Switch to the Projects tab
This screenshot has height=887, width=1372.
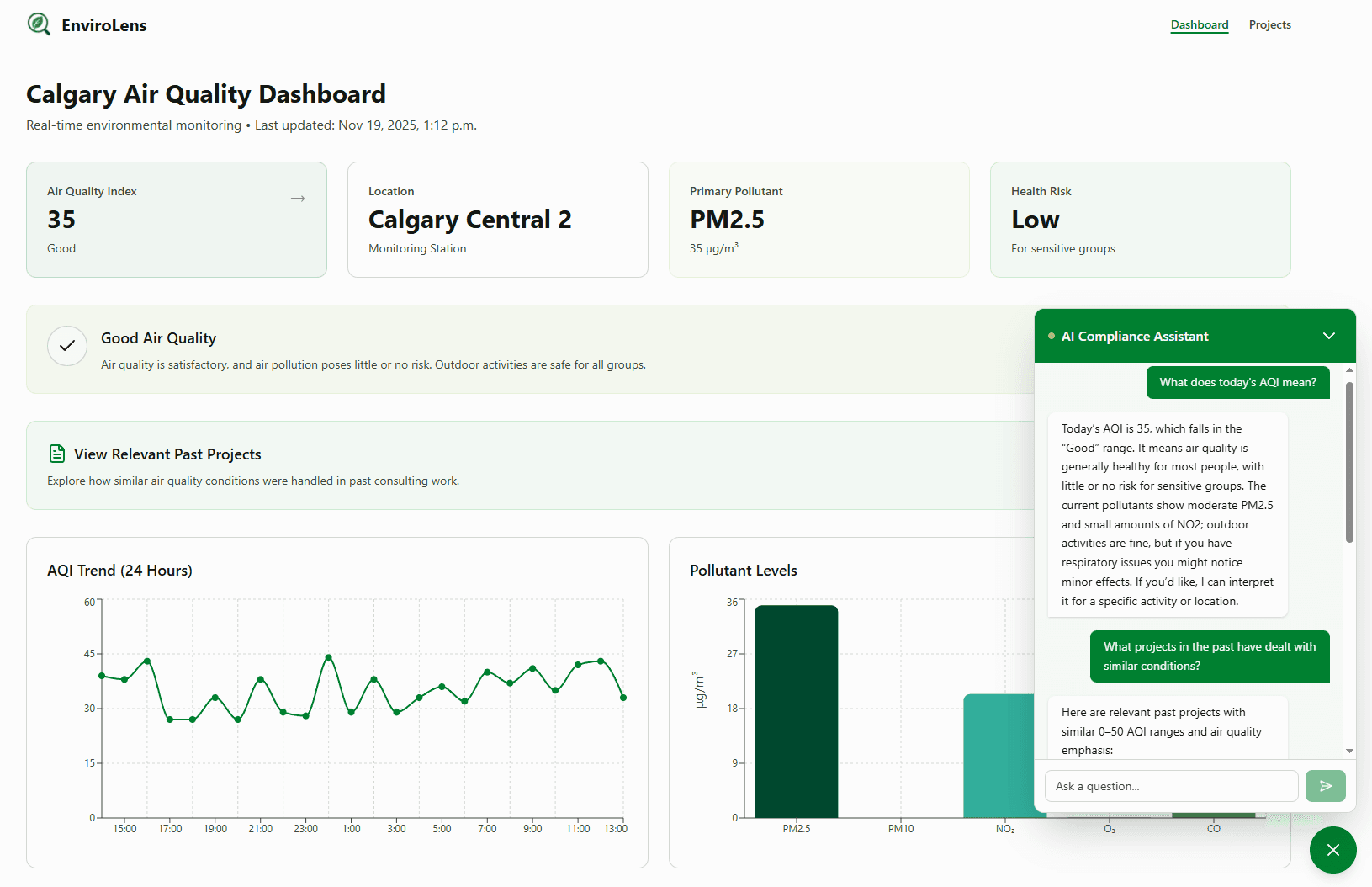coord(1269,24)
